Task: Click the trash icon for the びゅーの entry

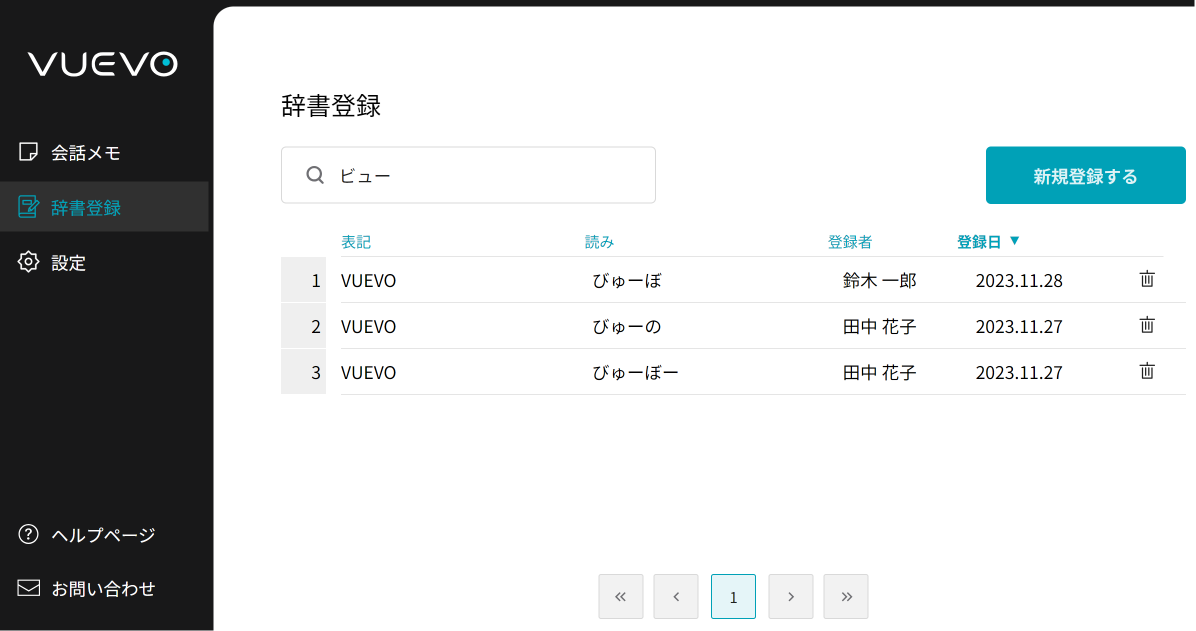Action: coord(1146,325)
